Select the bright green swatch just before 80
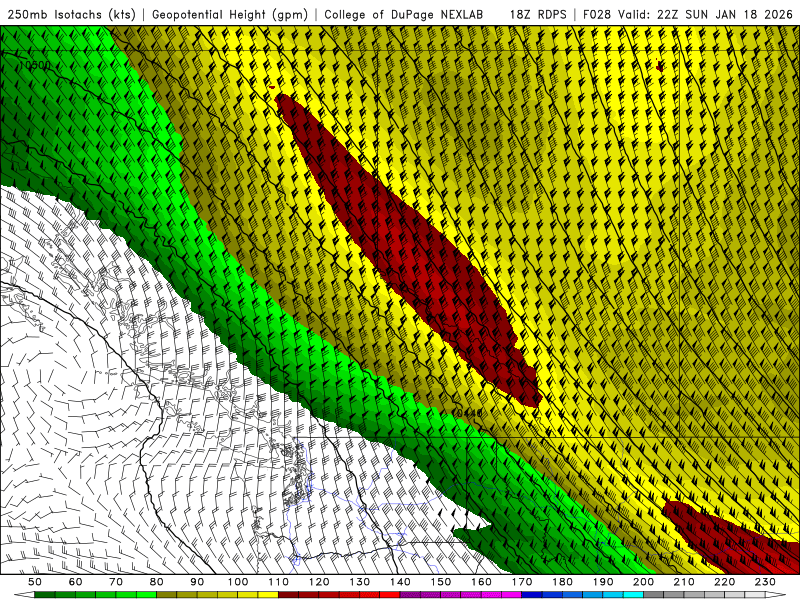The image size is (800, 600). [x=146, y=595]
